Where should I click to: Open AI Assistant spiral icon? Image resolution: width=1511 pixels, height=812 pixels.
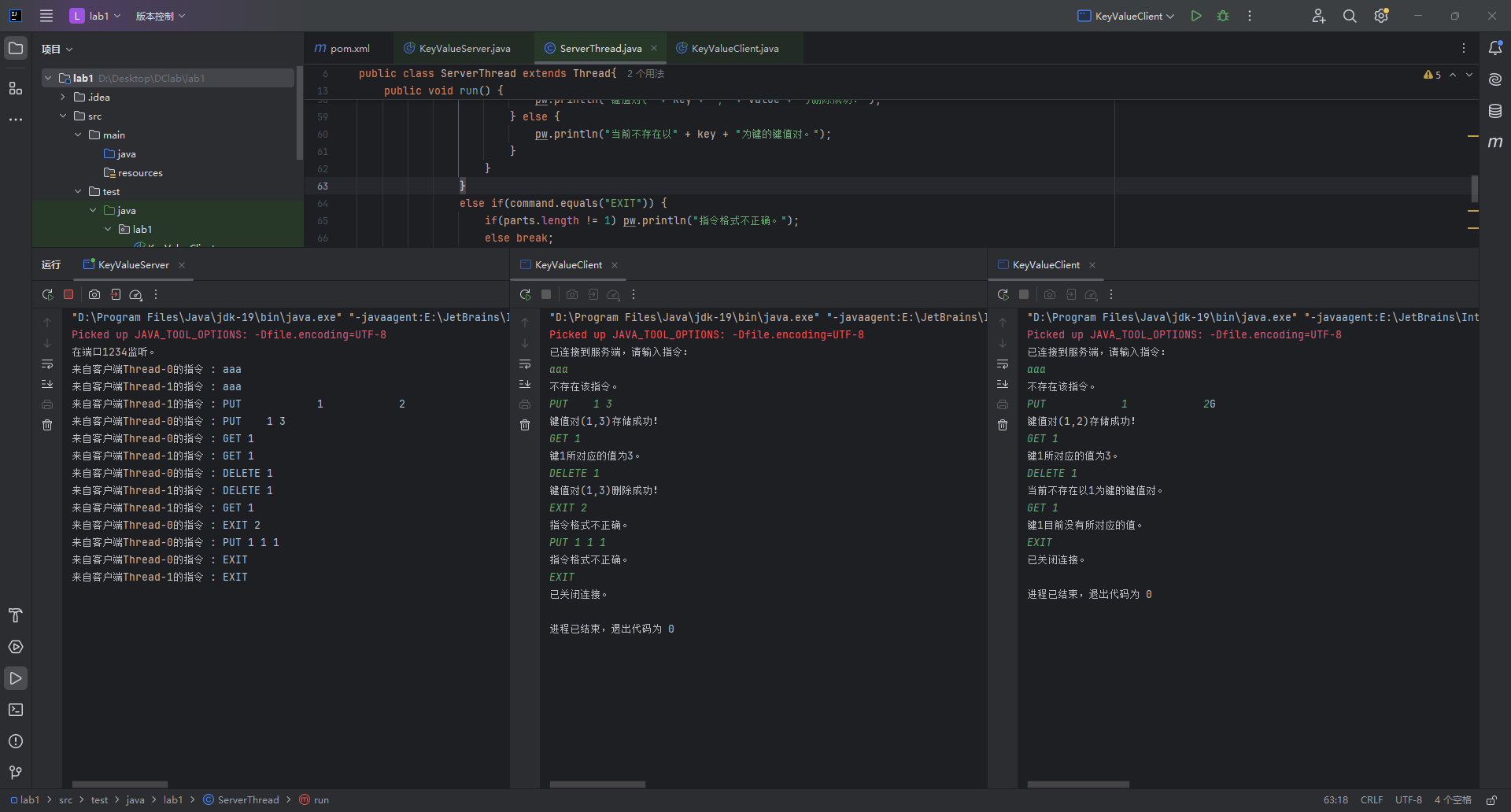1495,79
